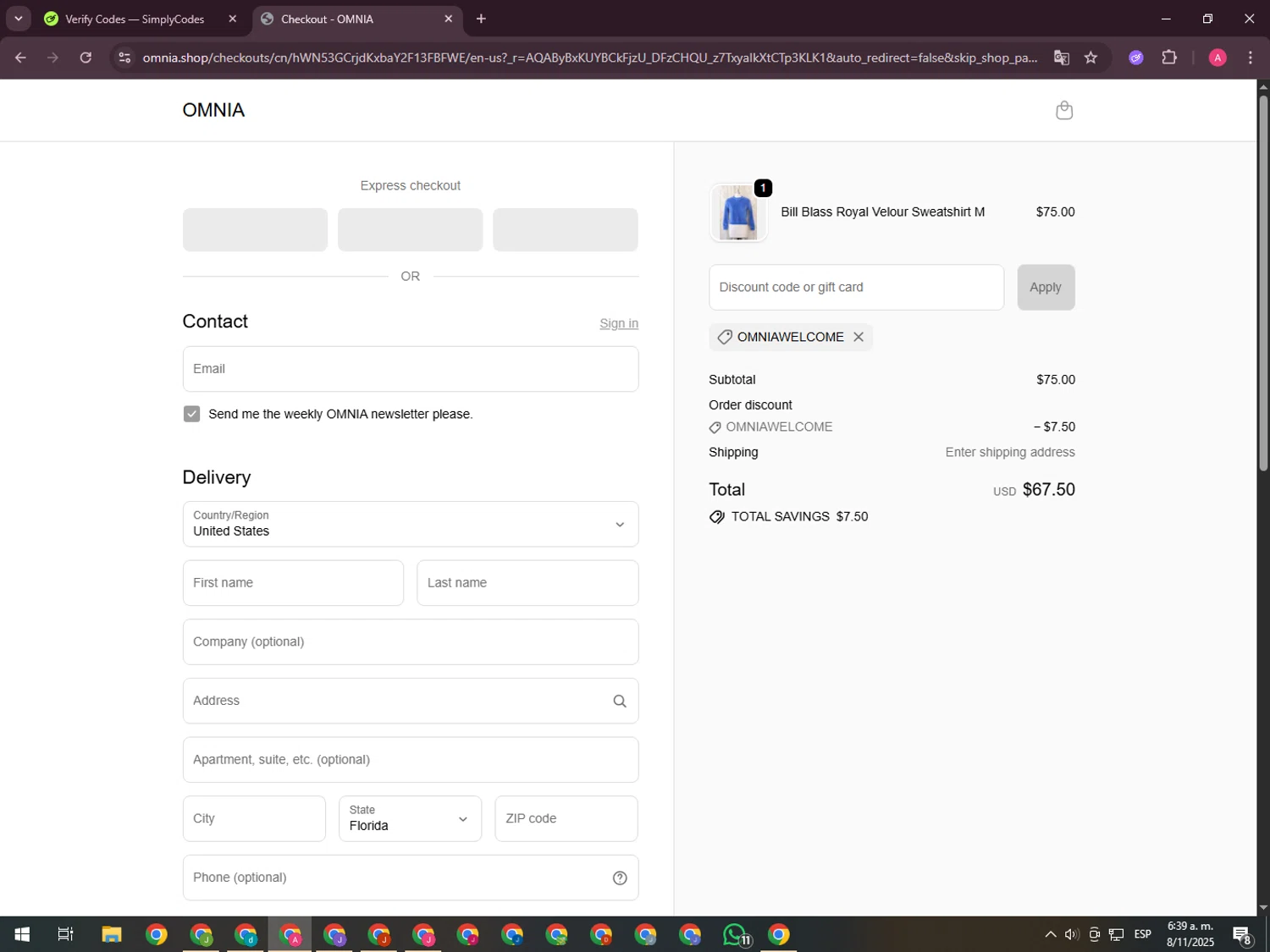
Task: Click the Address input field
Action: pos(411,701)
